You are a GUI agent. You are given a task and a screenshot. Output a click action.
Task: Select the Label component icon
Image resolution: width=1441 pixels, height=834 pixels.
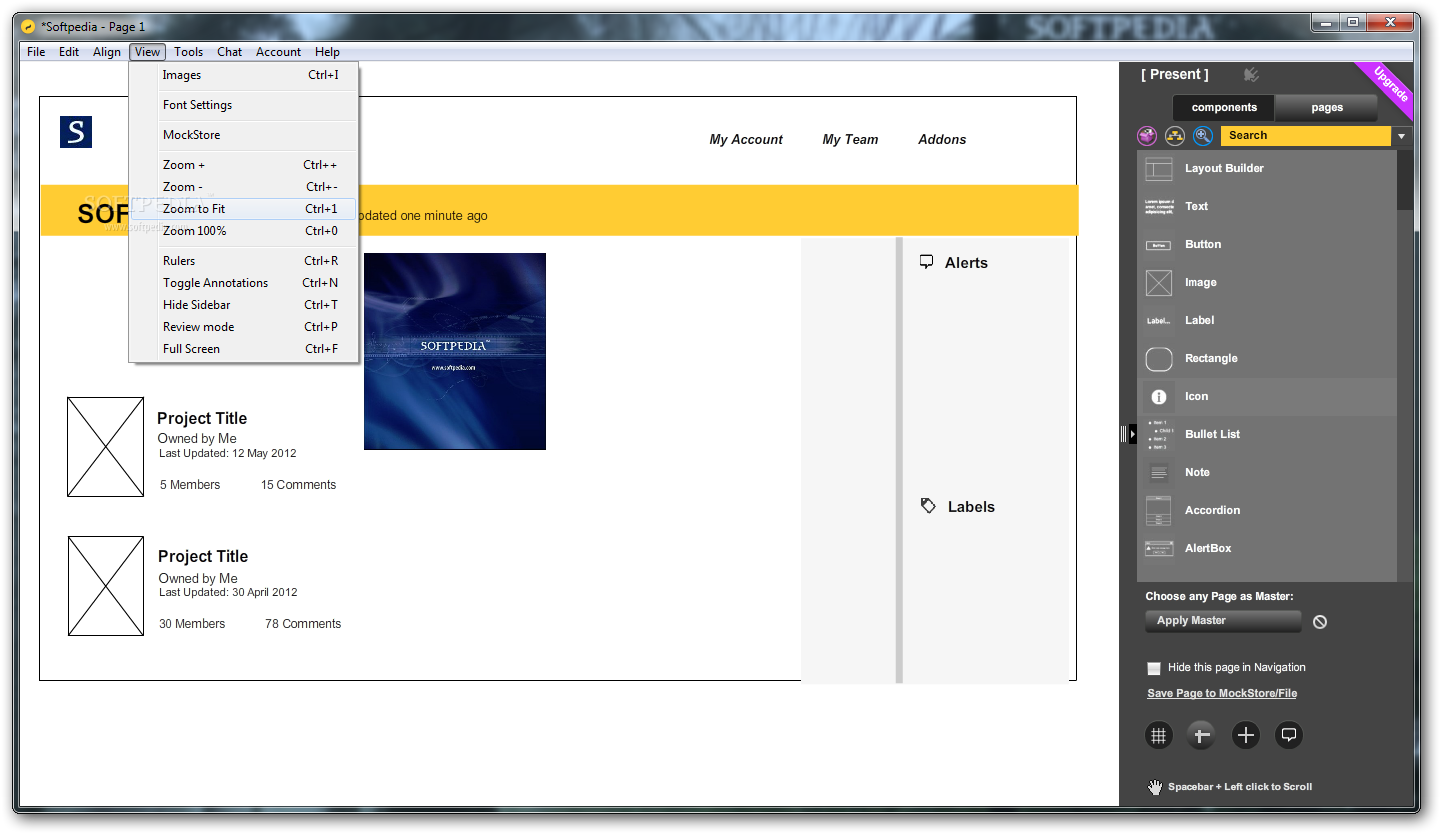pos(1159,321)
